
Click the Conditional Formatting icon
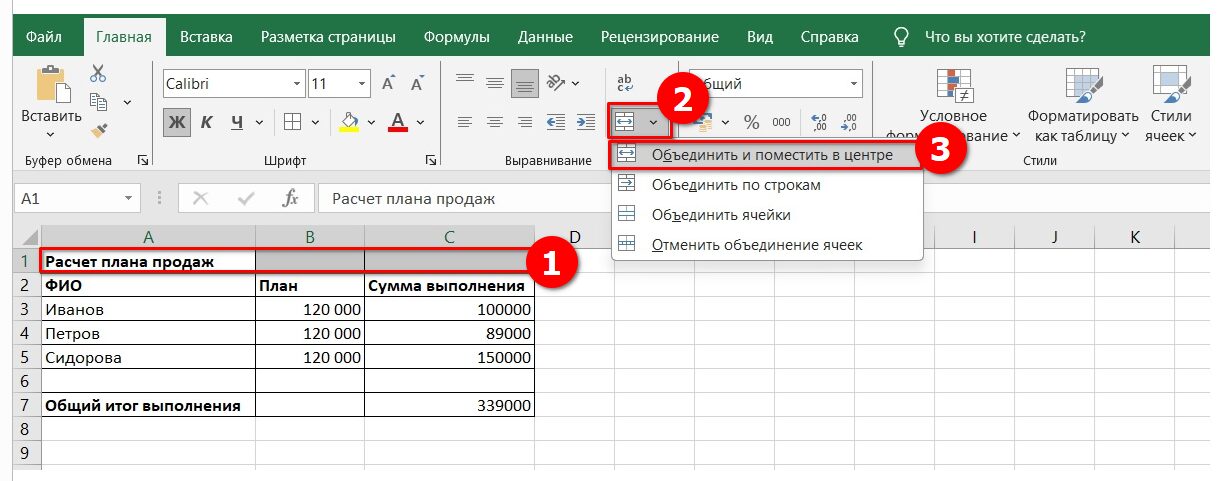coord(953,88)
